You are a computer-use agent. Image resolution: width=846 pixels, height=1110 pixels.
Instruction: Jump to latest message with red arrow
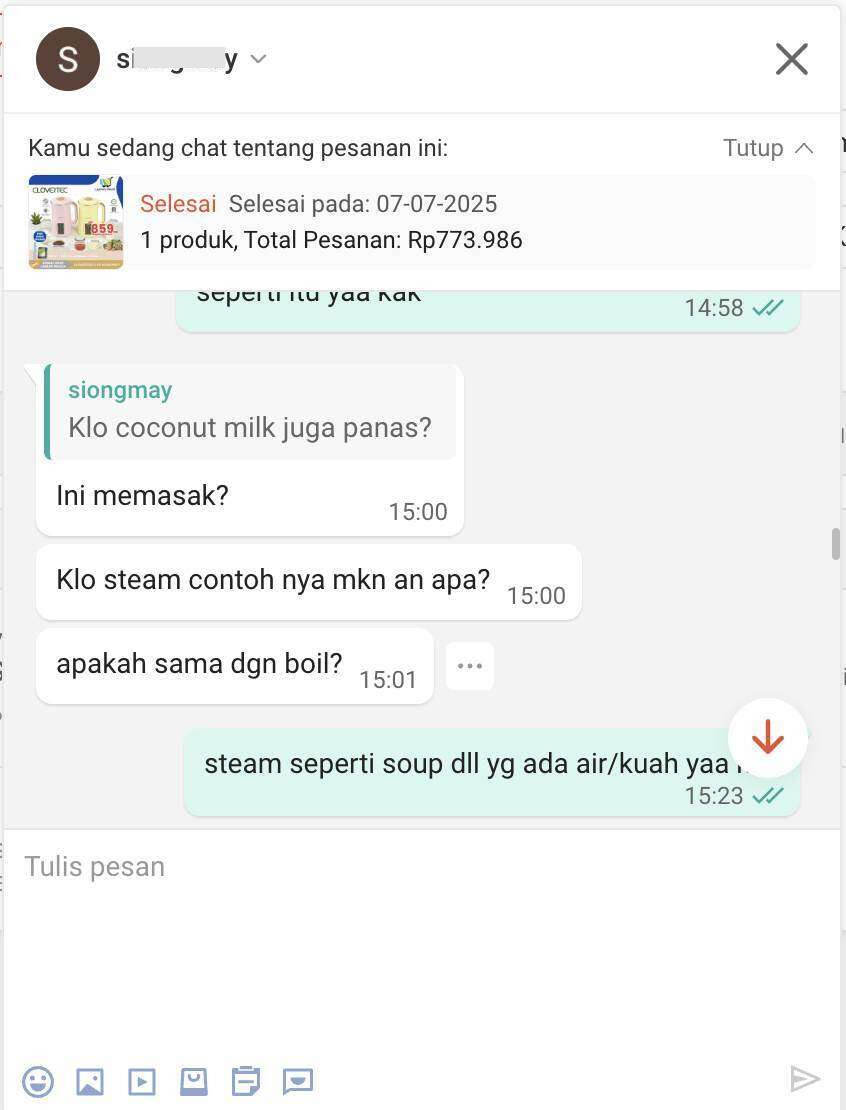(x=767, y=738)
